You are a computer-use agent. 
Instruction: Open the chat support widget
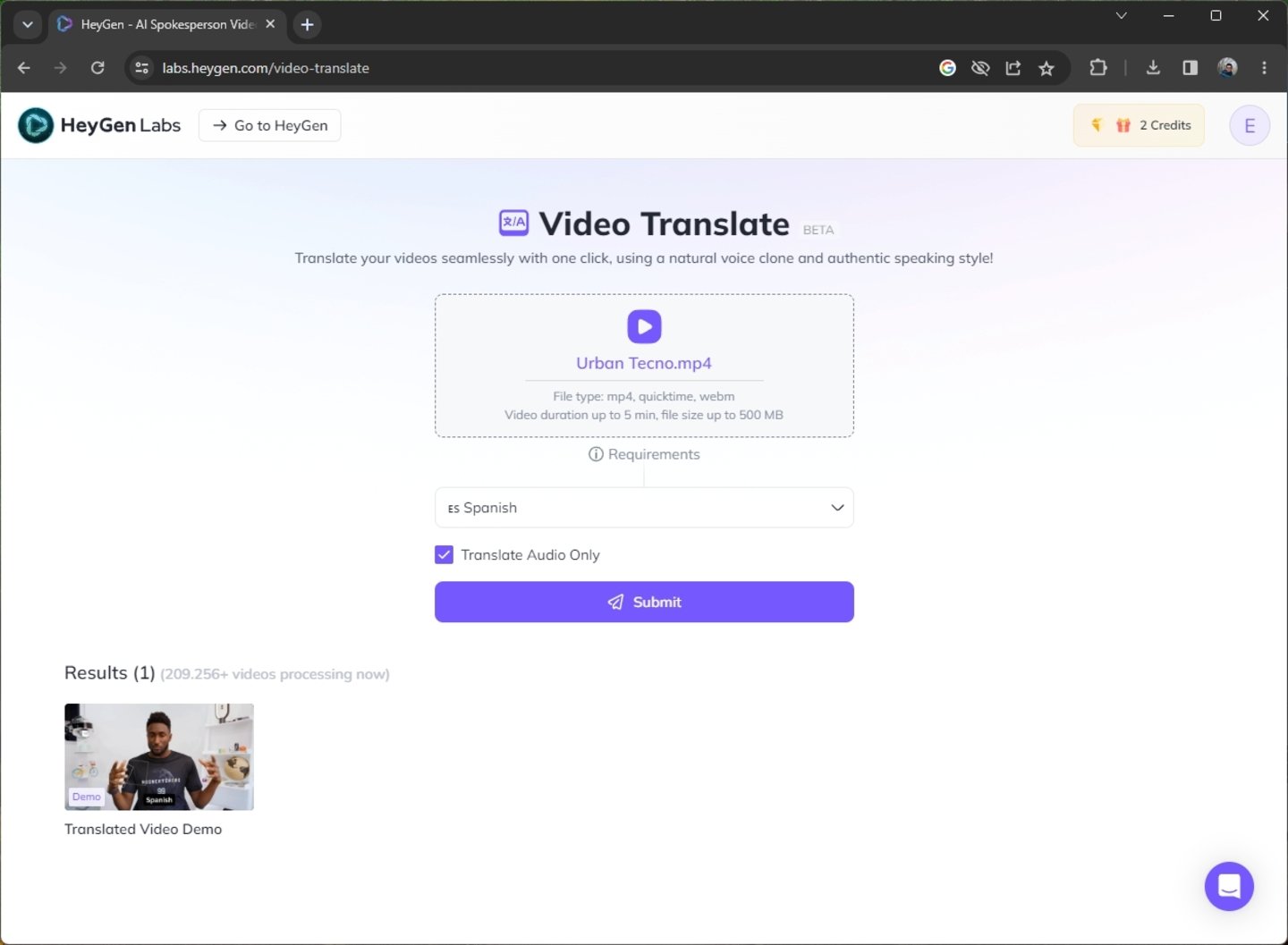point(1229,886)
